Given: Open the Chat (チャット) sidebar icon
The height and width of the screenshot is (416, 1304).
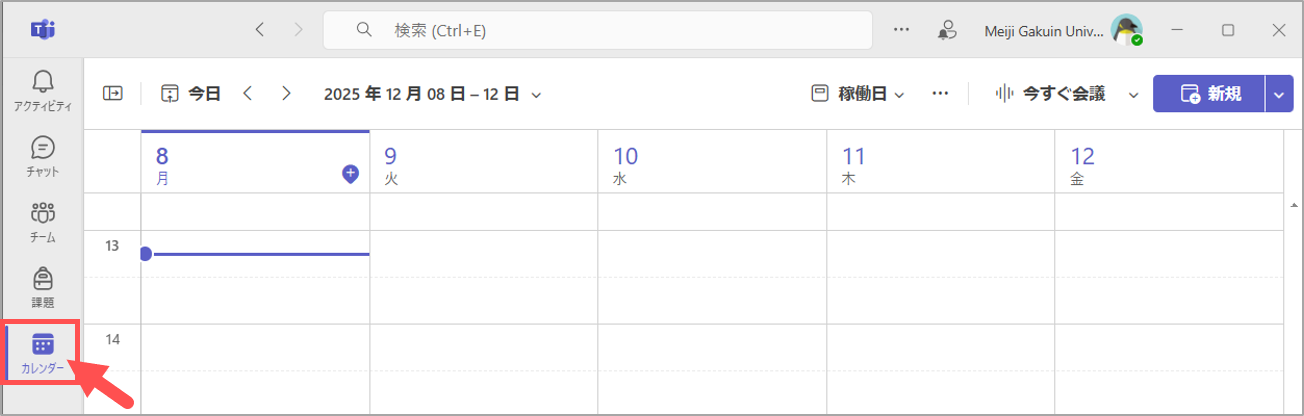Looking at the screenshot, I should (42, 150).
